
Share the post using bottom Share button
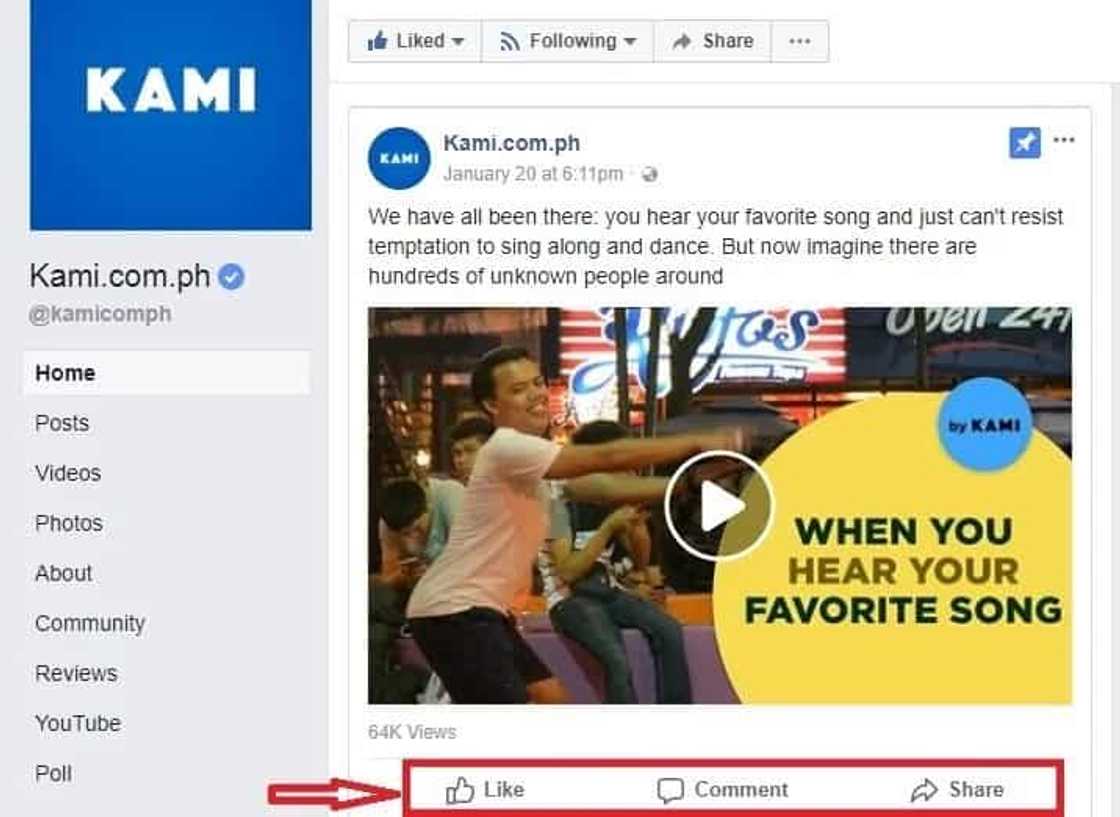pyautogui.click(x=957, y=790)
